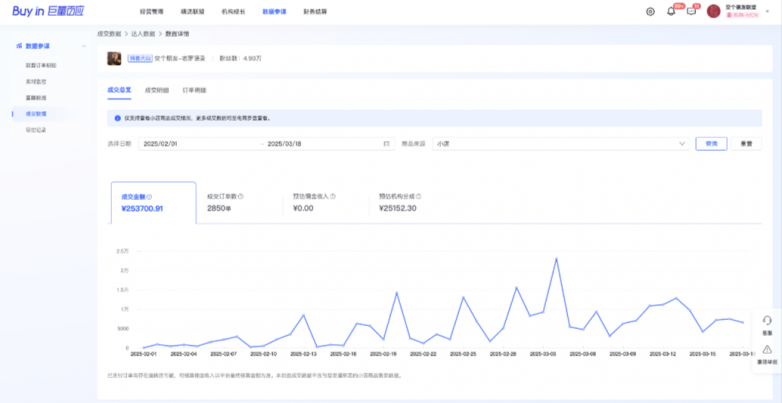The width and height of the screenshot is (782, 403).
Task: Select the 成交金额 metric card
Action: [154, 202]
